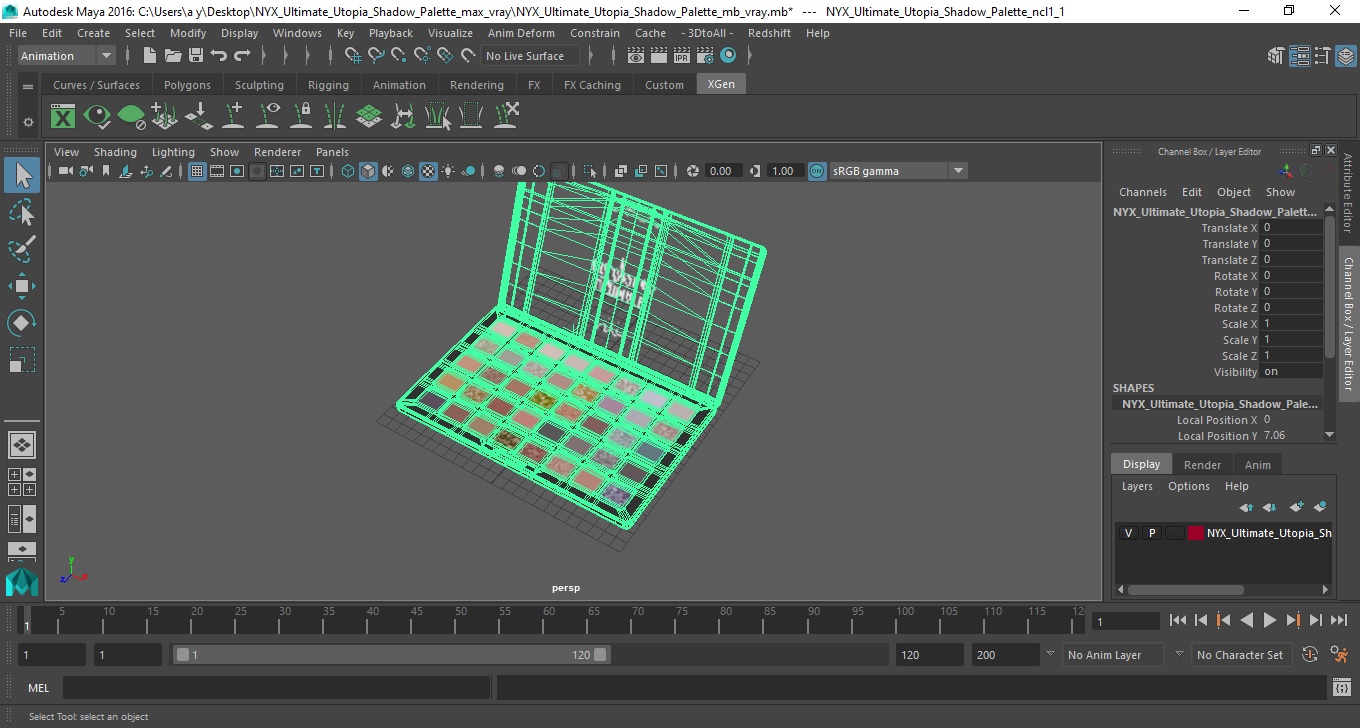
Task: Click the Snap to Curves icon
Action: click(376, 56)
